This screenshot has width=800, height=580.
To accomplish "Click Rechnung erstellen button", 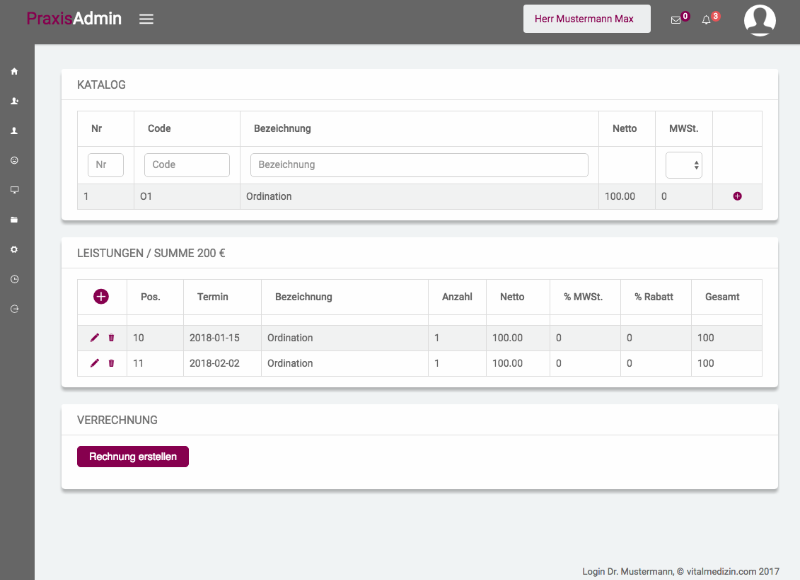I will [133, 457].
